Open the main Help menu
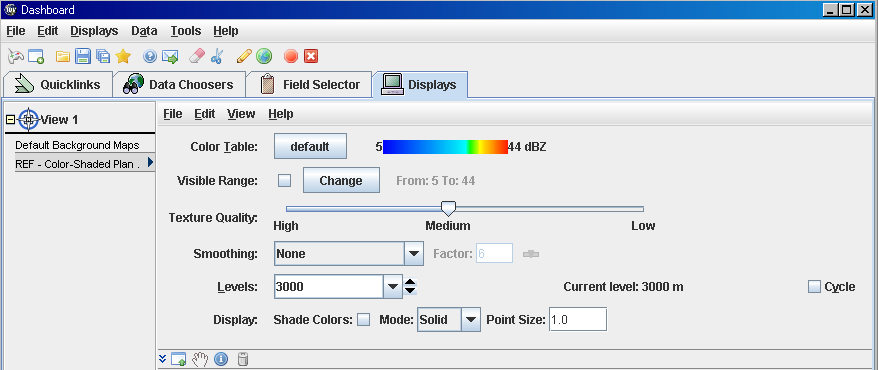 coord(226,31)
